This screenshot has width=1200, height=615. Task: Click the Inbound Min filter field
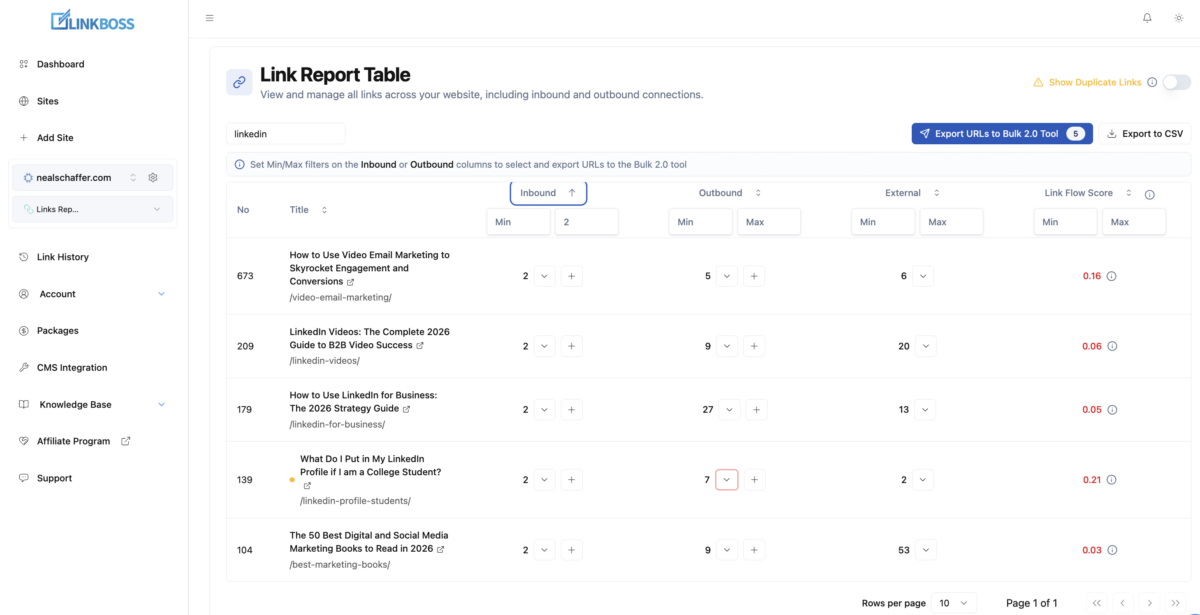point(518,222)
